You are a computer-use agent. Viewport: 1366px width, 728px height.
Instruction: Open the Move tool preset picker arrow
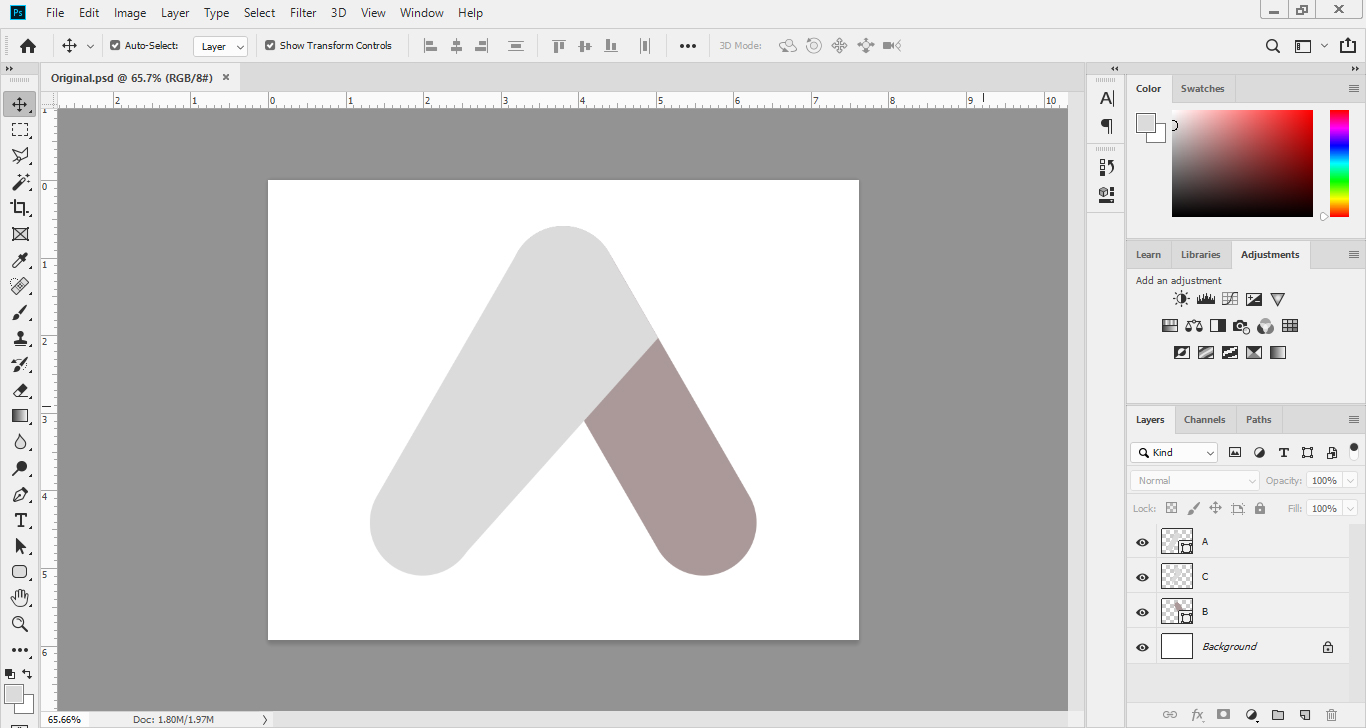[90, 46]
